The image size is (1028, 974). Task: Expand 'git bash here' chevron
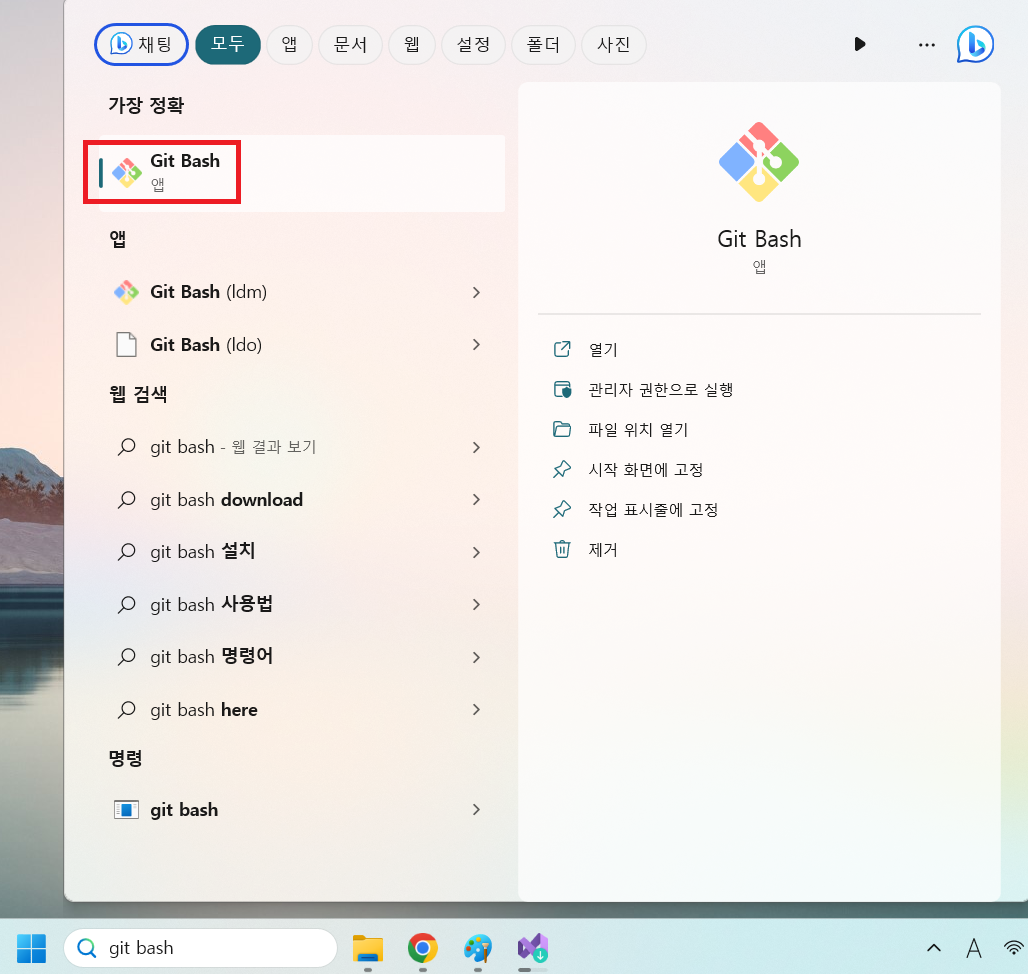[x=477, y=709]
